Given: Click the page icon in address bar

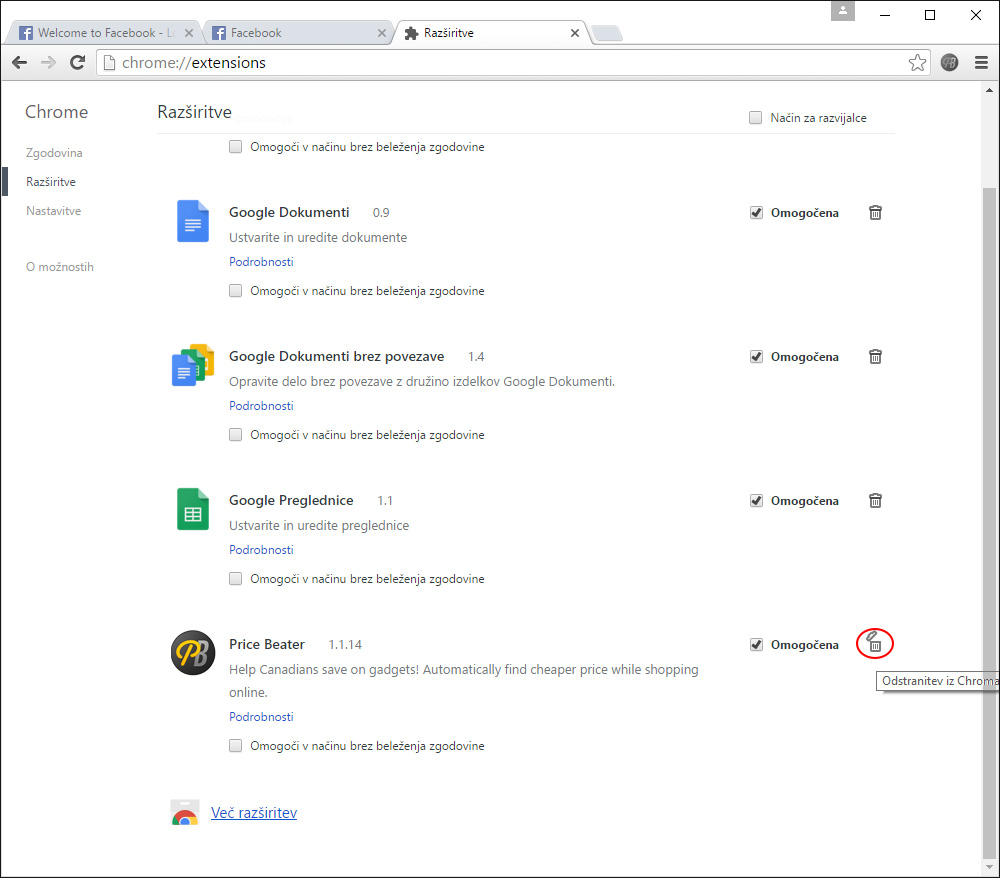Looking at the screenshot, I should tap(109, 62).
